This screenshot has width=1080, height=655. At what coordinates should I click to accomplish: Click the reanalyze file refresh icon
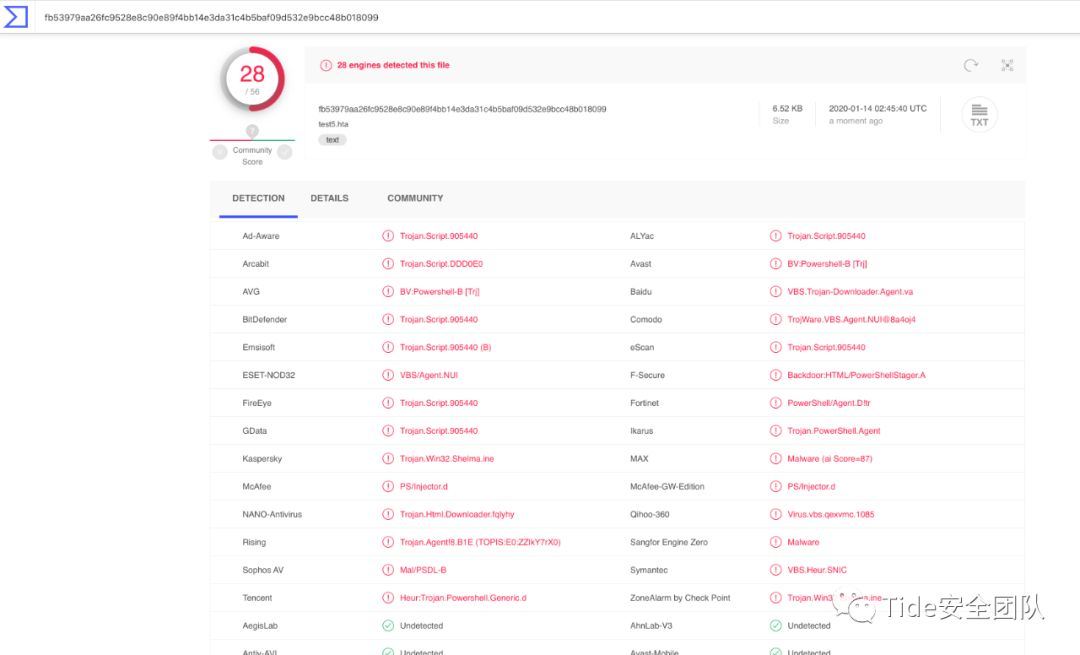click(x=970, y=65)
